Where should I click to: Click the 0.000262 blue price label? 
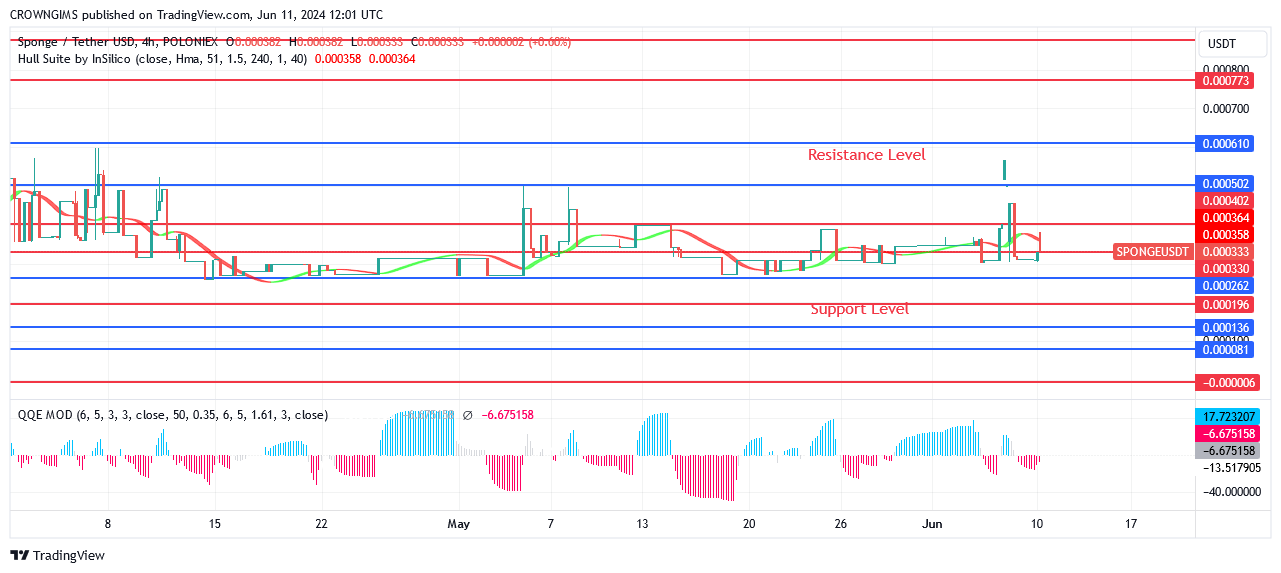pos(1226,286)
